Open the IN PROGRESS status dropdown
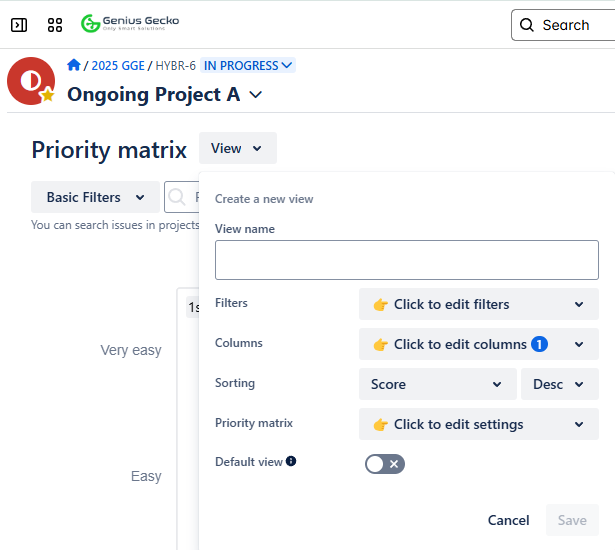This screenshot has width=615, height=550. [x=248, y=66]
